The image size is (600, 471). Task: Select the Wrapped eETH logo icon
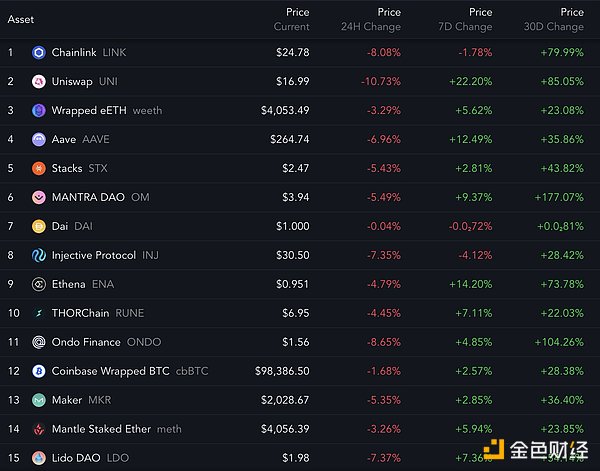[39, 110]
